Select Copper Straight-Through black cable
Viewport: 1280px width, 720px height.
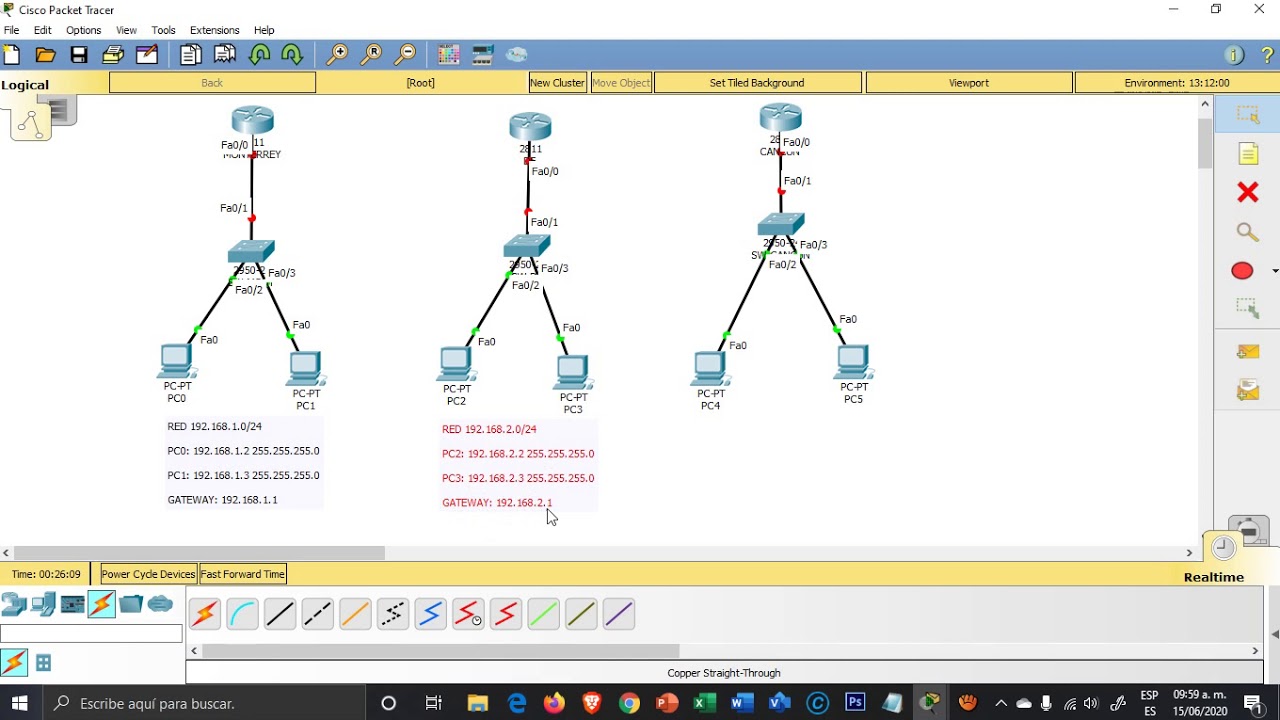[x=280, y=614]
